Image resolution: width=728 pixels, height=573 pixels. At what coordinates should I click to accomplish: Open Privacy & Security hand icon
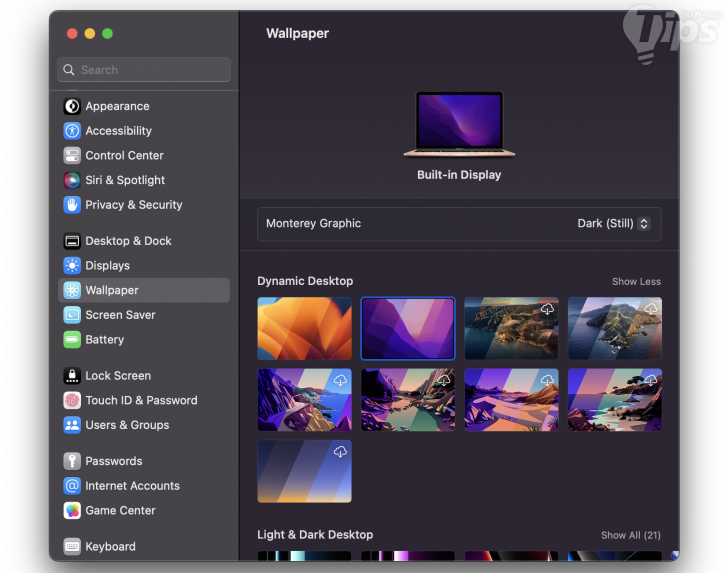point(72,205)
